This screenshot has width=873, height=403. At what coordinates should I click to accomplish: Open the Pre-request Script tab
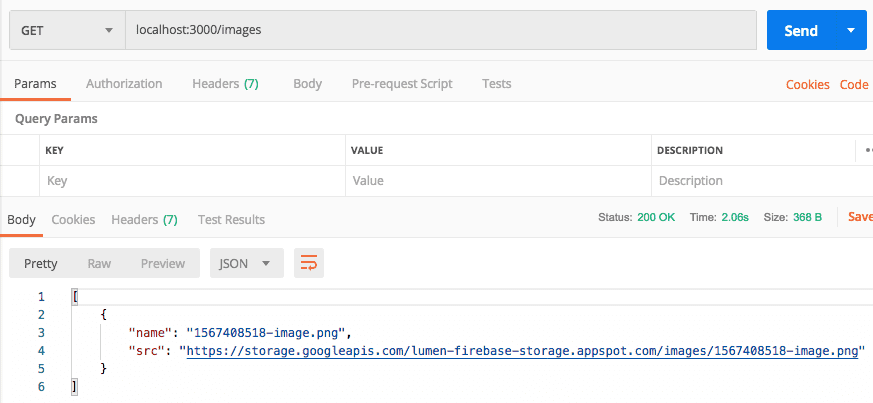[x=401, y=84]
